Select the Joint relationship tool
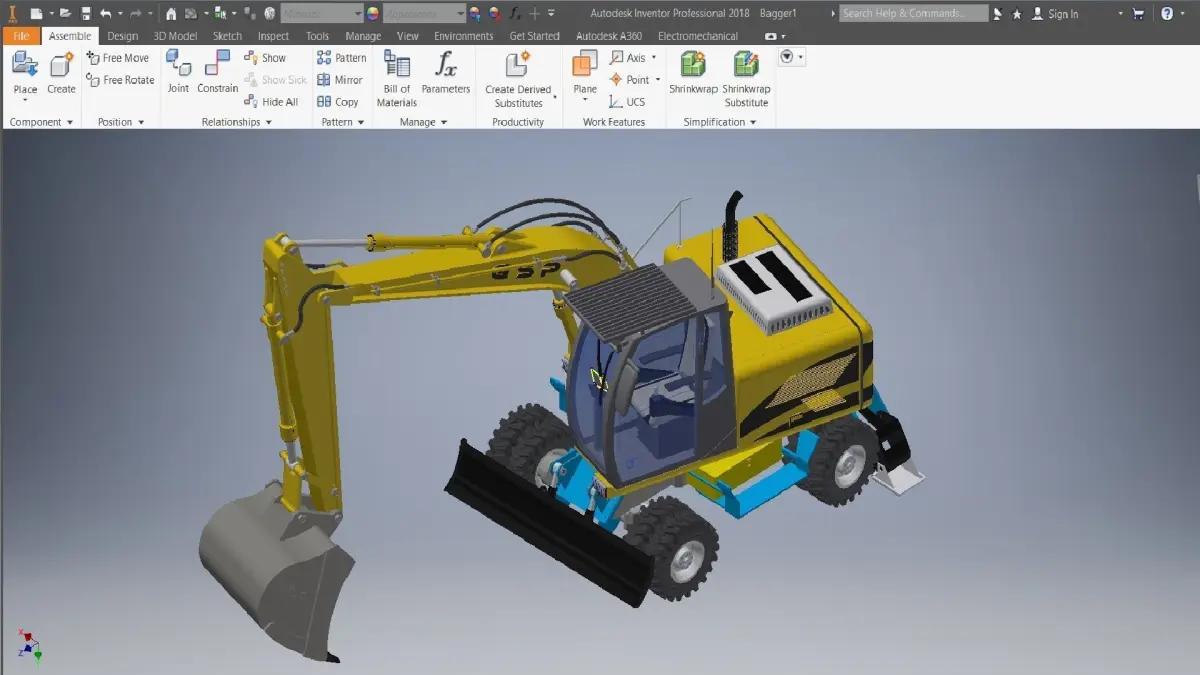Image resolution: width=1200 pixels, height=675 pixels. click(x=178, y=72)
